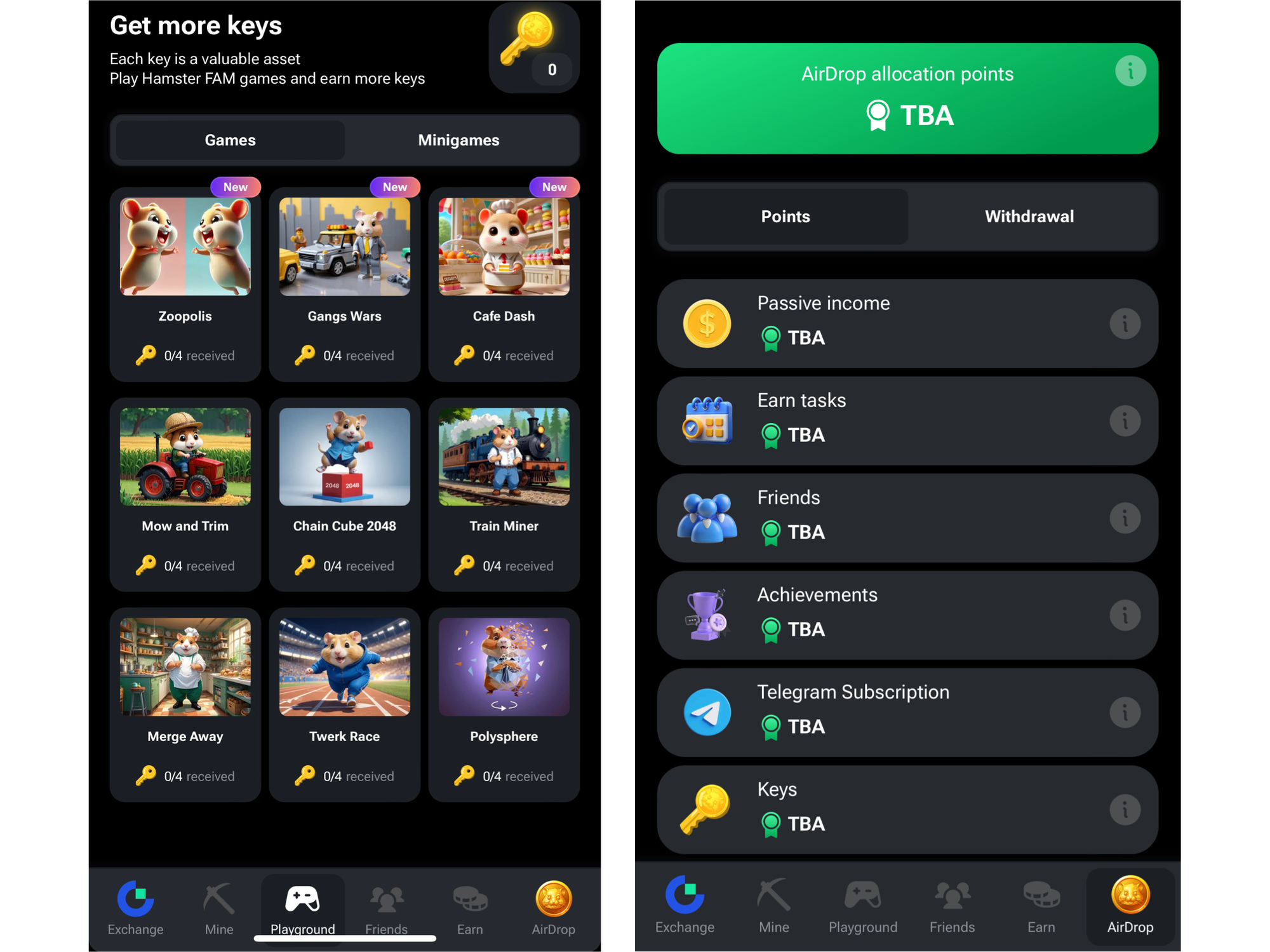This screenshot has height=952, width=1270.
Task: Switch to the Withdrawal tab
Action: tap(1029, 217)
